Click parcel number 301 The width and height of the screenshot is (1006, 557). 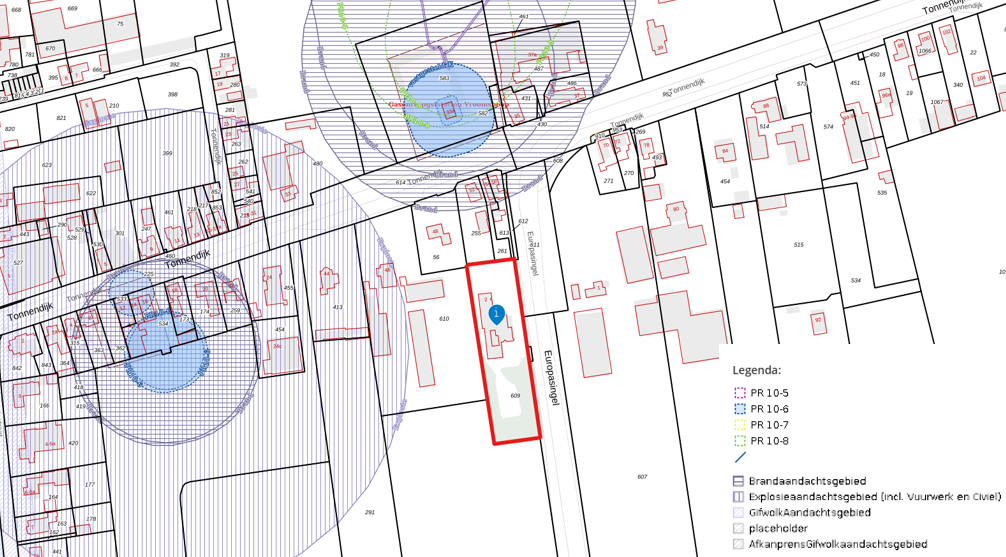pyautogui.click(x=120, y=233)
